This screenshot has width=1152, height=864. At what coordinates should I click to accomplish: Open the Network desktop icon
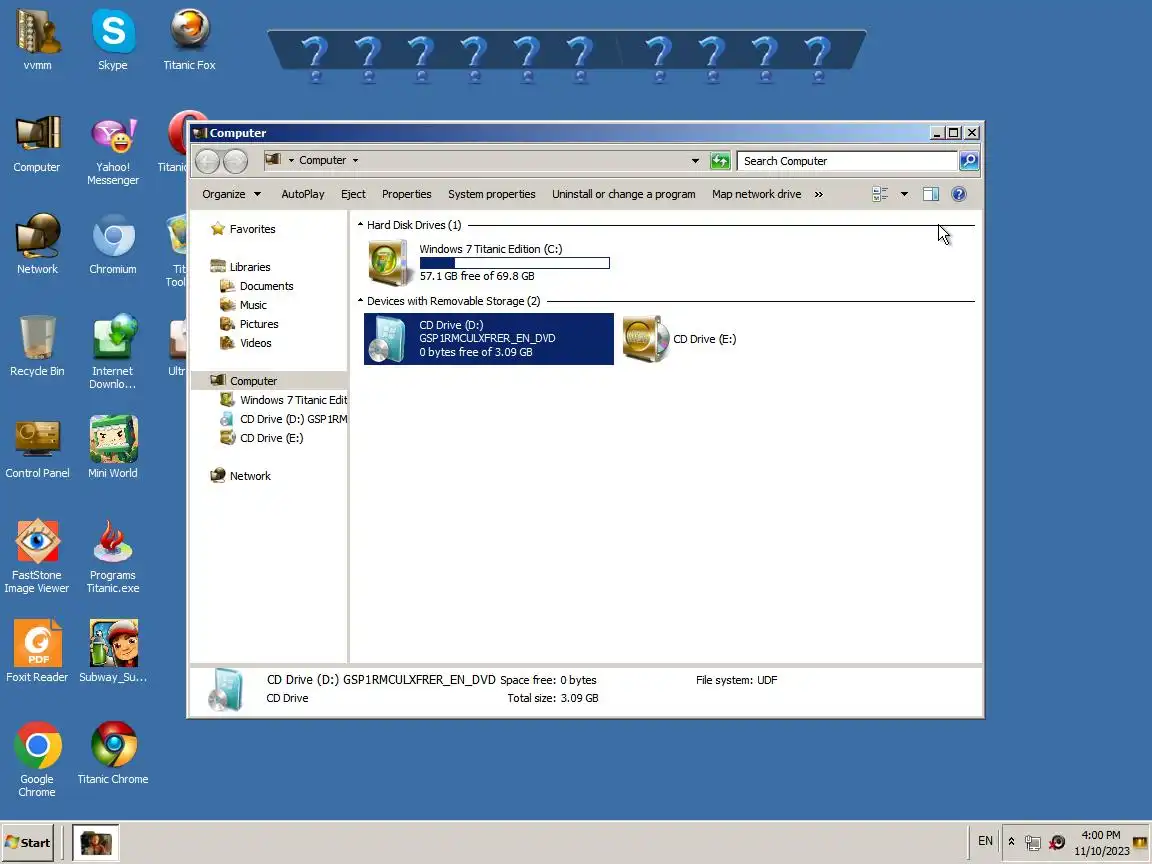tap(37, 244)
